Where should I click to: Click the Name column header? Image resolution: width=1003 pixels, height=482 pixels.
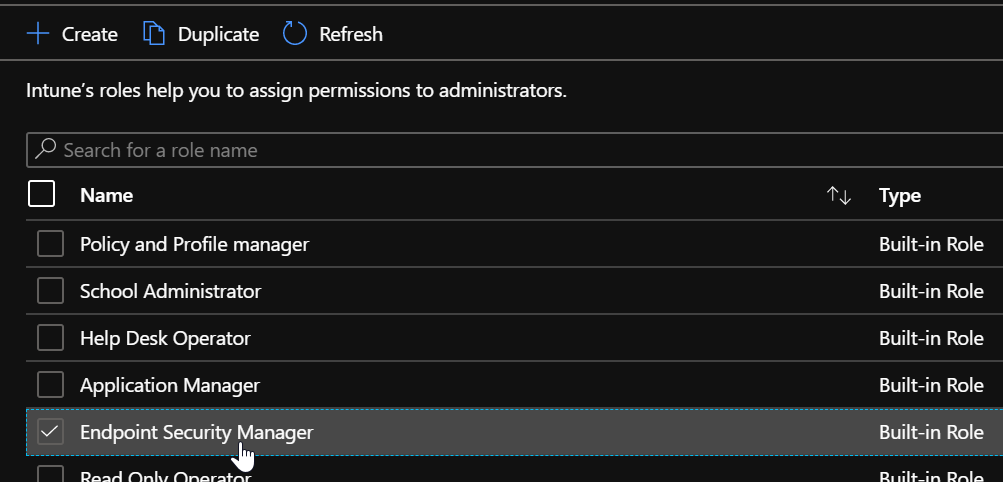[106, 196]
